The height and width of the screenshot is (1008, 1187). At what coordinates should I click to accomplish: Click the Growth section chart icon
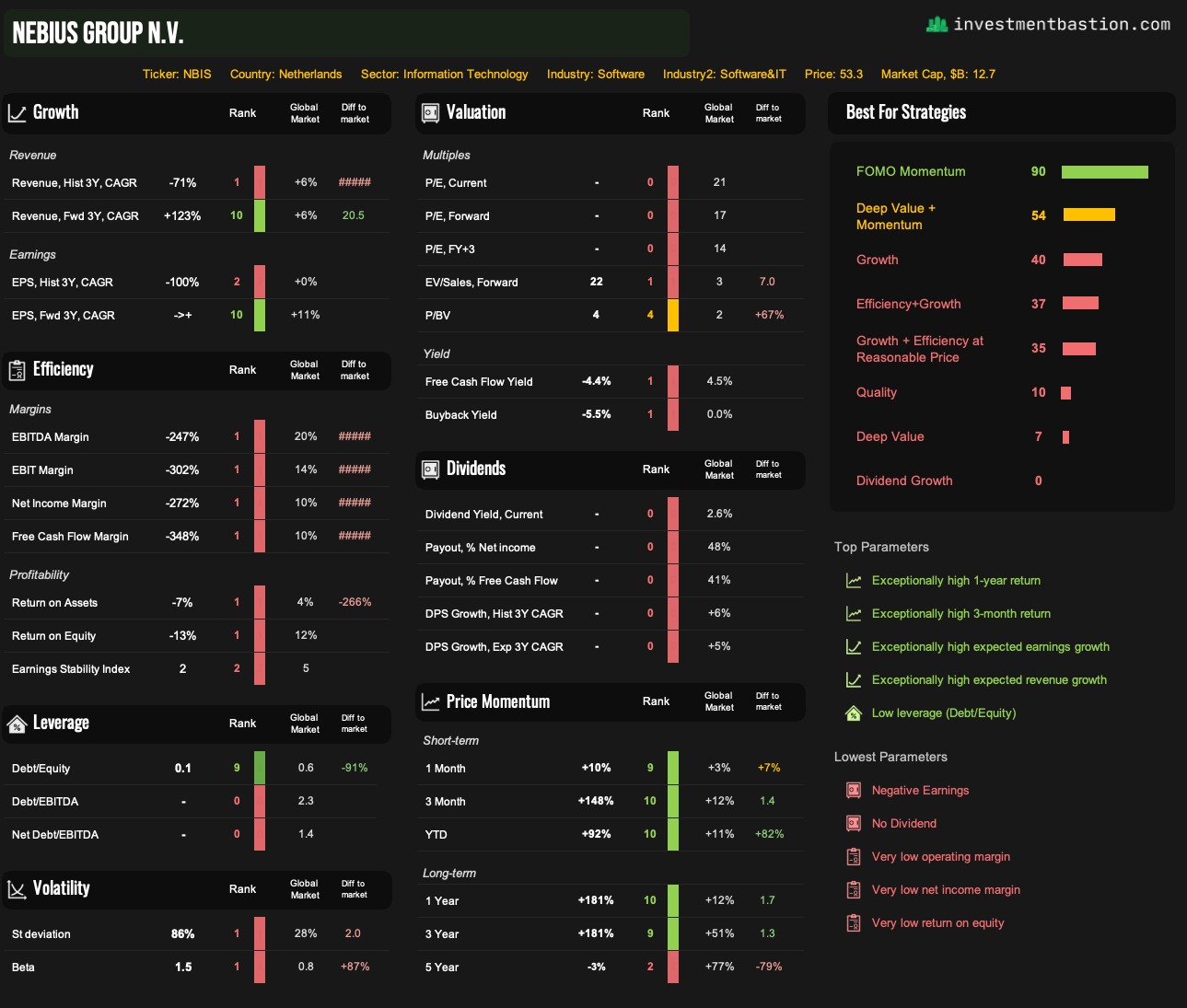tap(17, 113)
